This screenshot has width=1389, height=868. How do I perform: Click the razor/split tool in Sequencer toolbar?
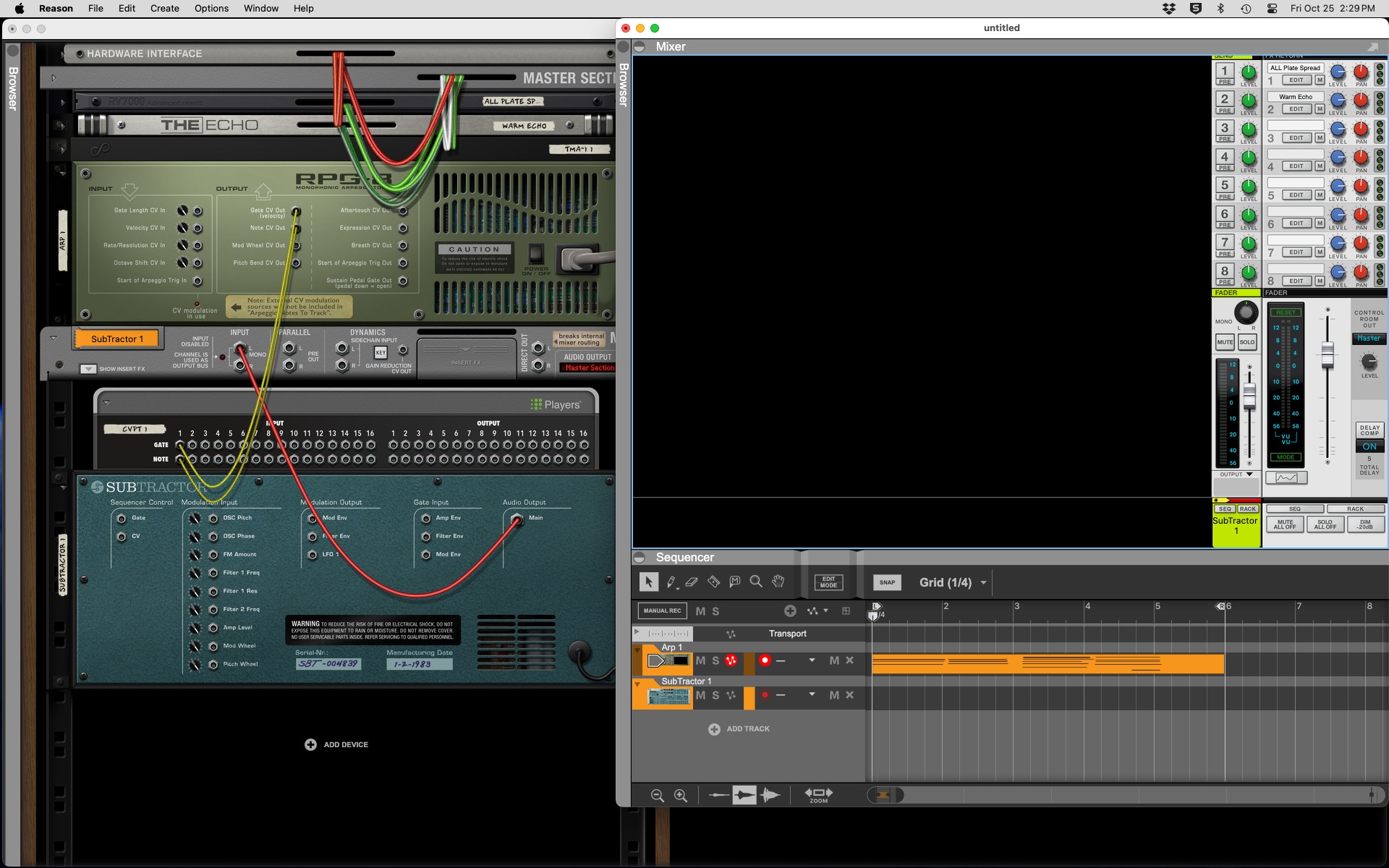pos(715,582)
